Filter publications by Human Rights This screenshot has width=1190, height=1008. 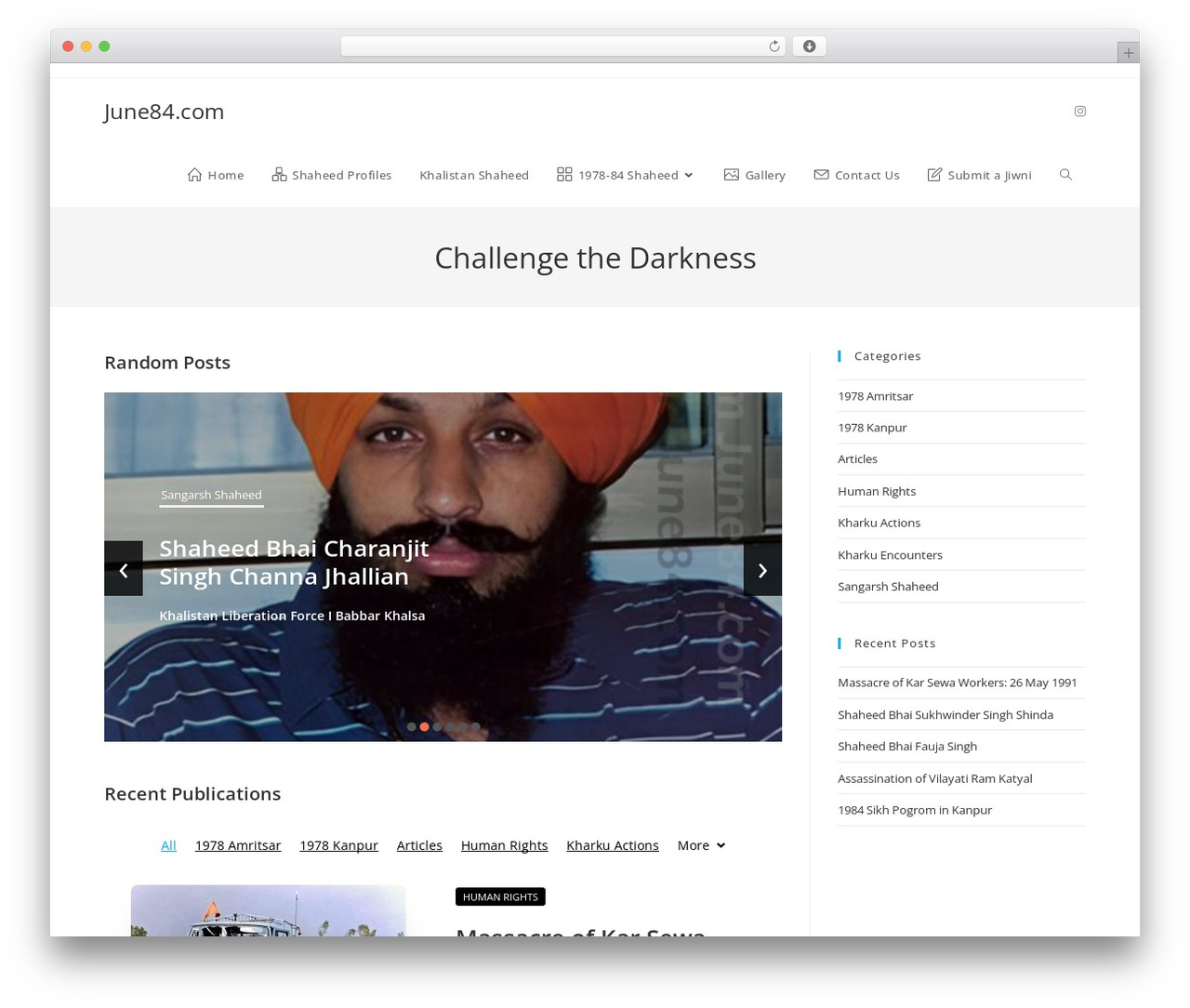coord(504,845)
